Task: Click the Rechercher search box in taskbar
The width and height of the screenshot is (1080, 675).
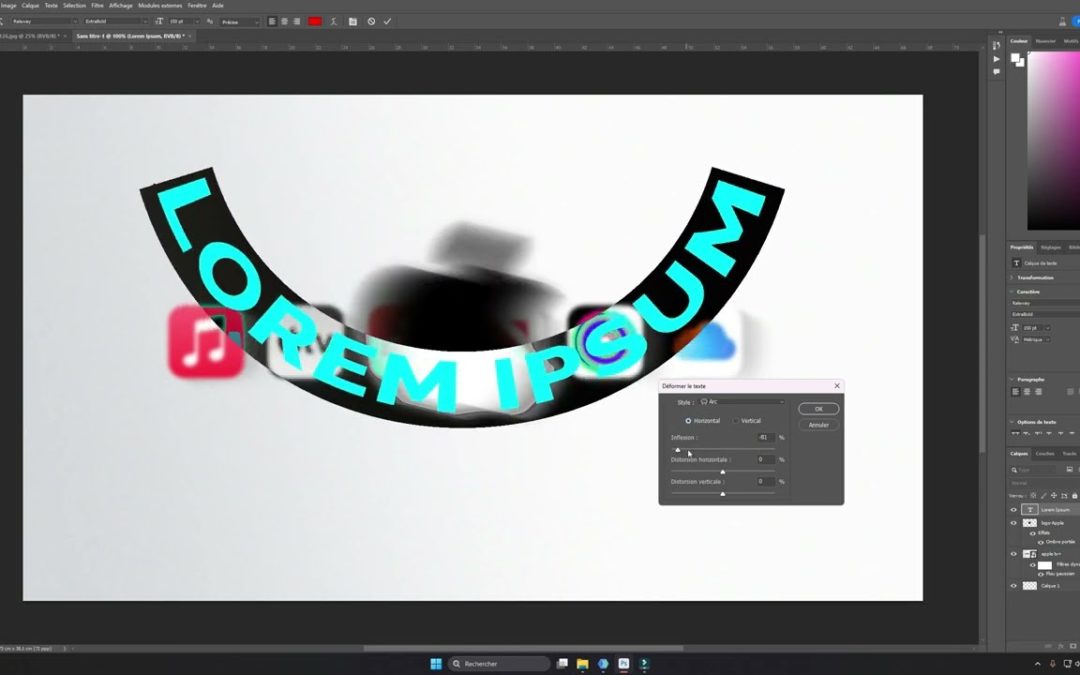Action: 499,664
